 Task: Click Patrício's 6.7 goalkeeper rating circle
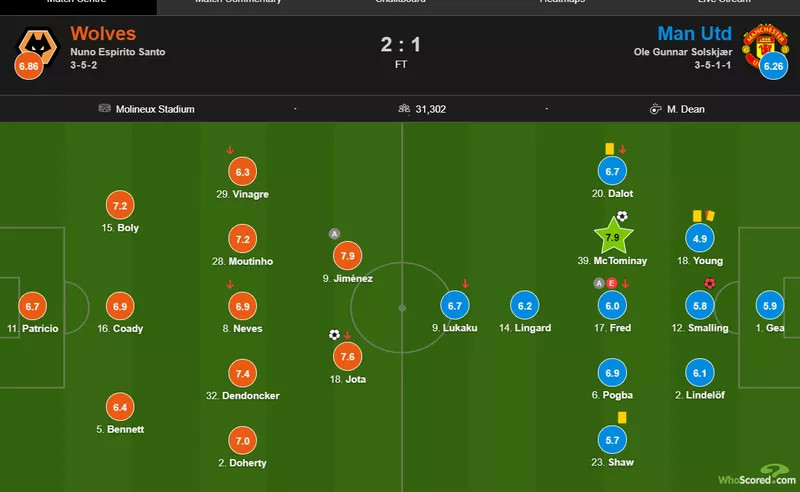[x=32, y=306]
